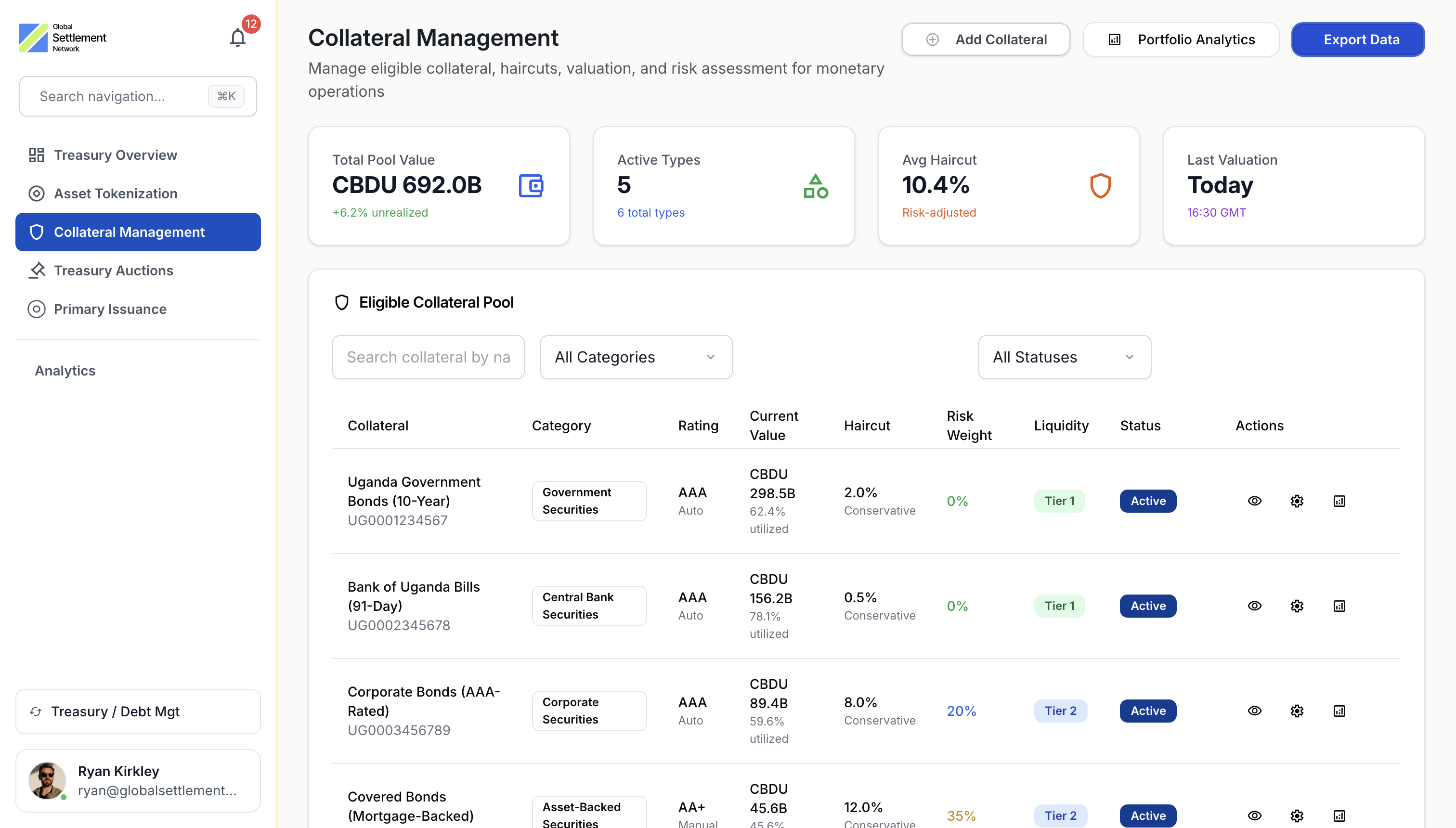Viewport: 1456px width, 828px height.
Task: Open Asset Tokenization nav item
Action: coord(116,194)
